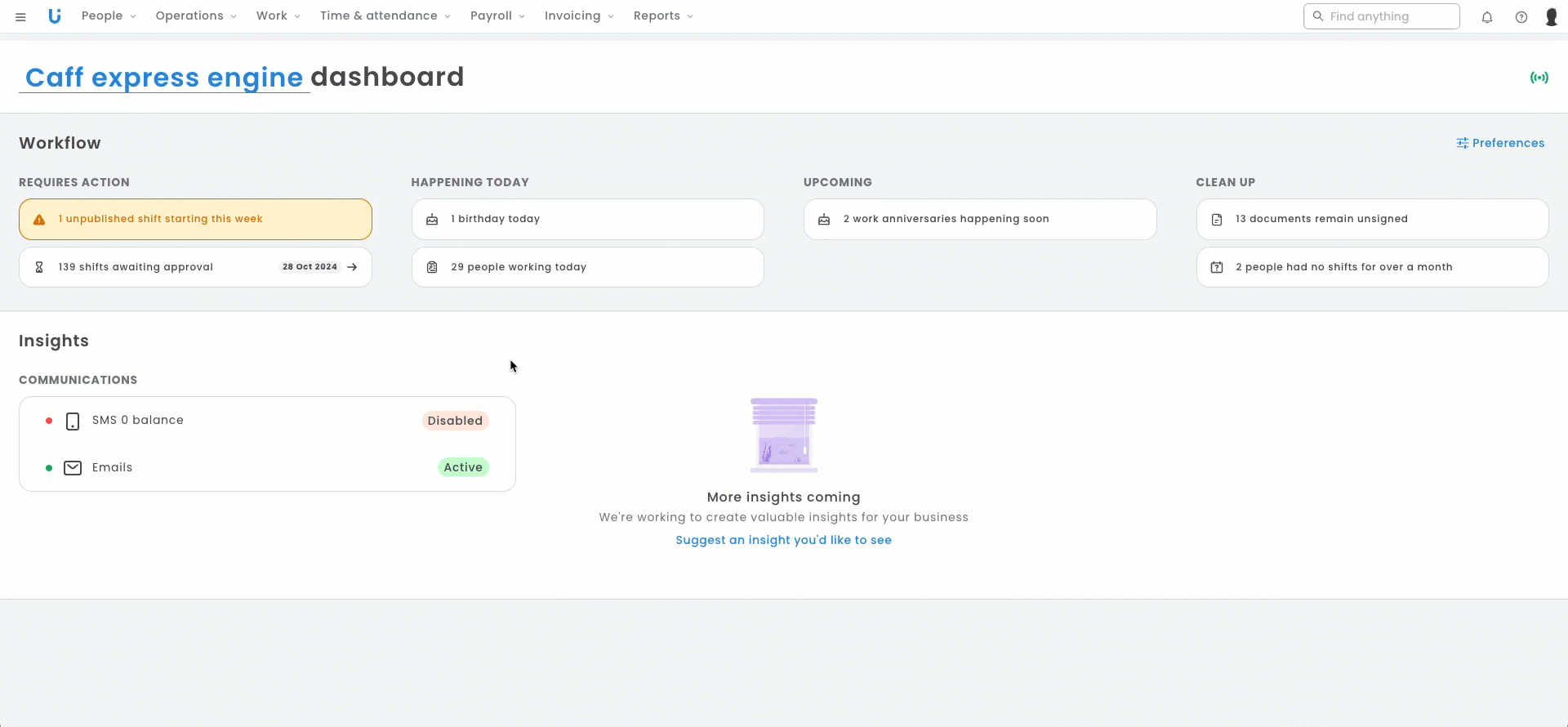Screen dimensions: 1568x727
Task: Click the Emails envelope icon
Action: (73, 468)
